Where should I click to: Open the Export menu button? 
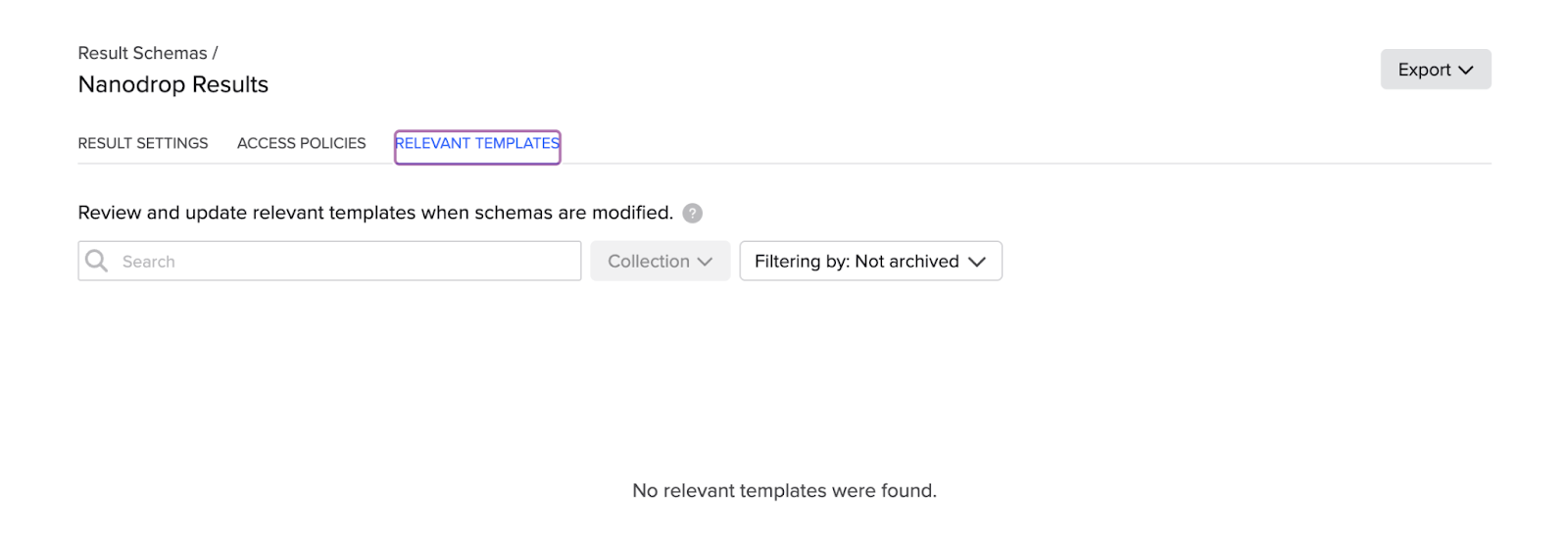pyautogui.click(x=1435, y=70)
